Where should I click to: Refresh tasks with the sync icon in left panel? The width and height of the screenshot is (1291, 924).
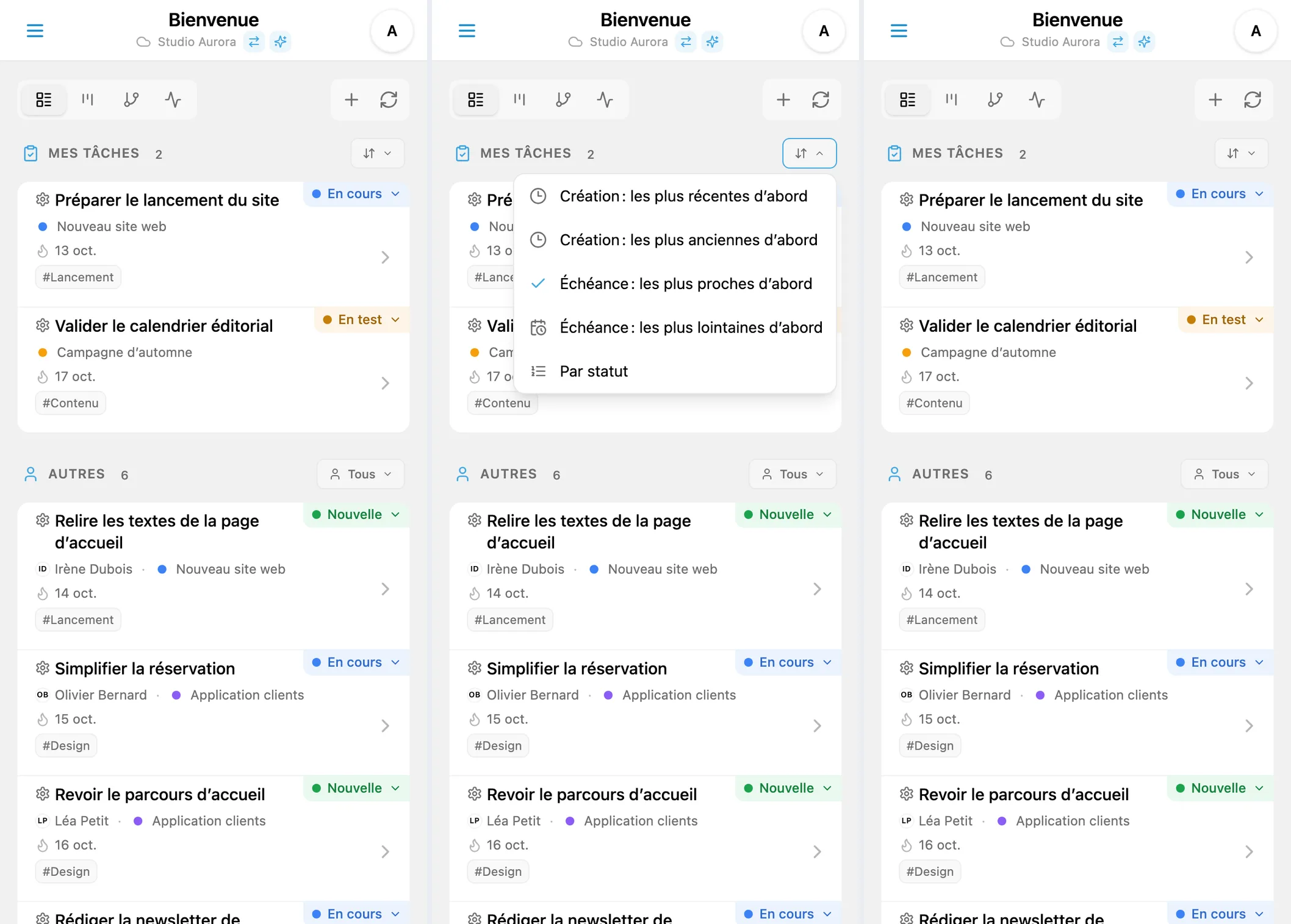[x=389, y=99]
